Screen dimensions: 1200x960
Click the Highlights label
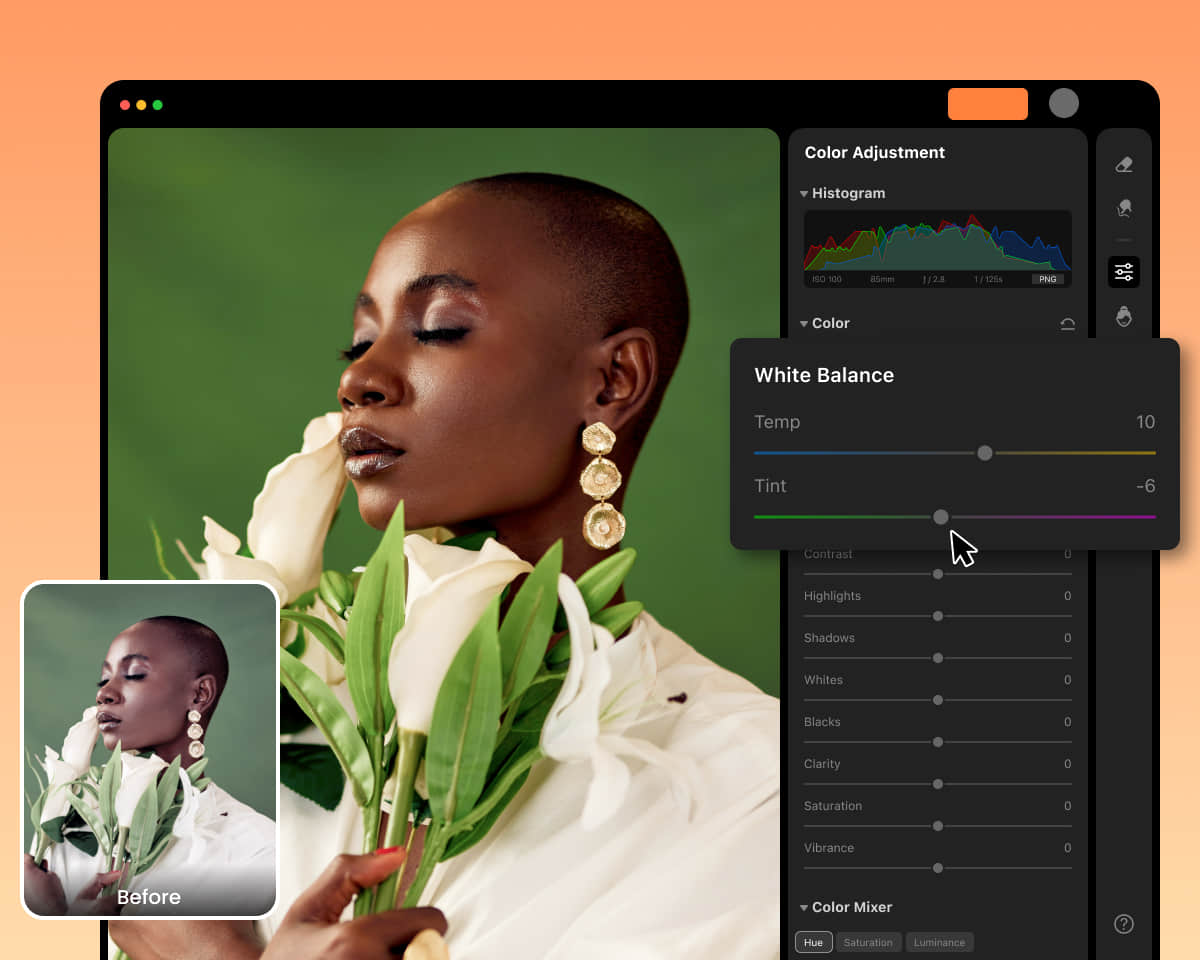[x=832, y=596]
